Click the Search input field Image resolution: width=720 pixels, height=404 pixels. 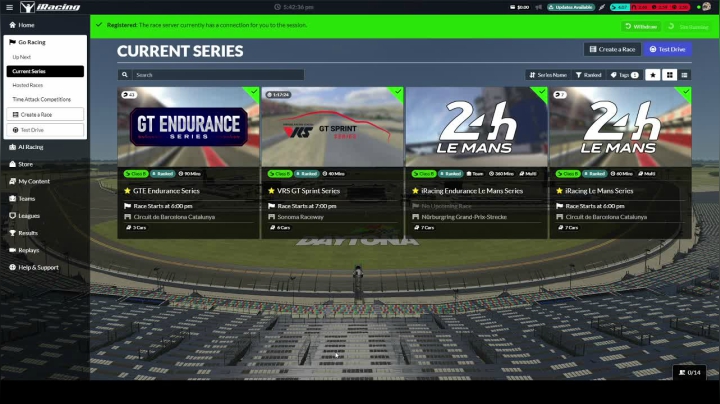pos(218,75)
